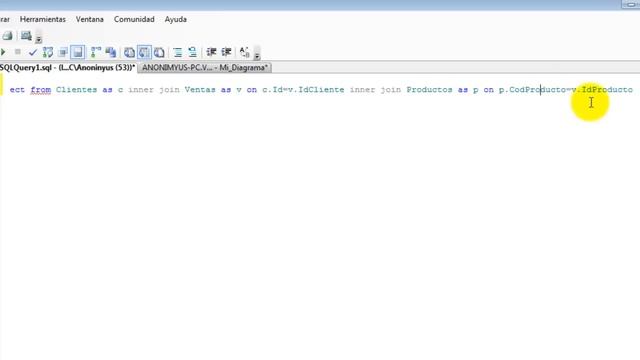
Task: Click 'inner join' before Ventas
Action: point(154,90)
